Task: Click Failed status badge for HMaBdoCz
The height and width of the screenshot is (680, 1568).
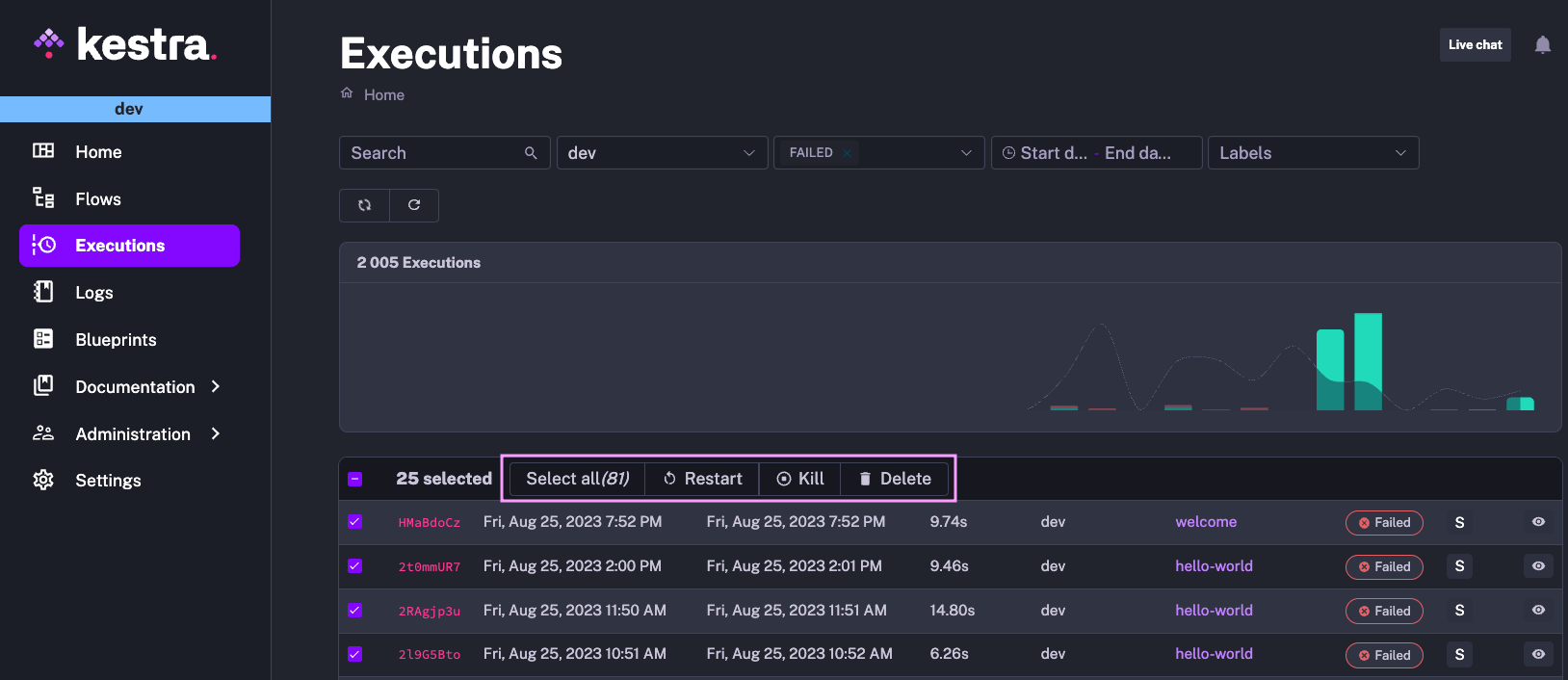Action: point(1384,522)
